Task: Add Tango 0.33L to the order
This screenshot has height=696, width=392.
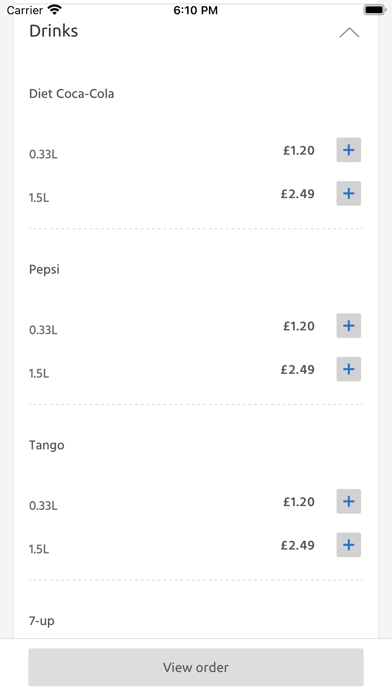Action: tap(348, 502)
